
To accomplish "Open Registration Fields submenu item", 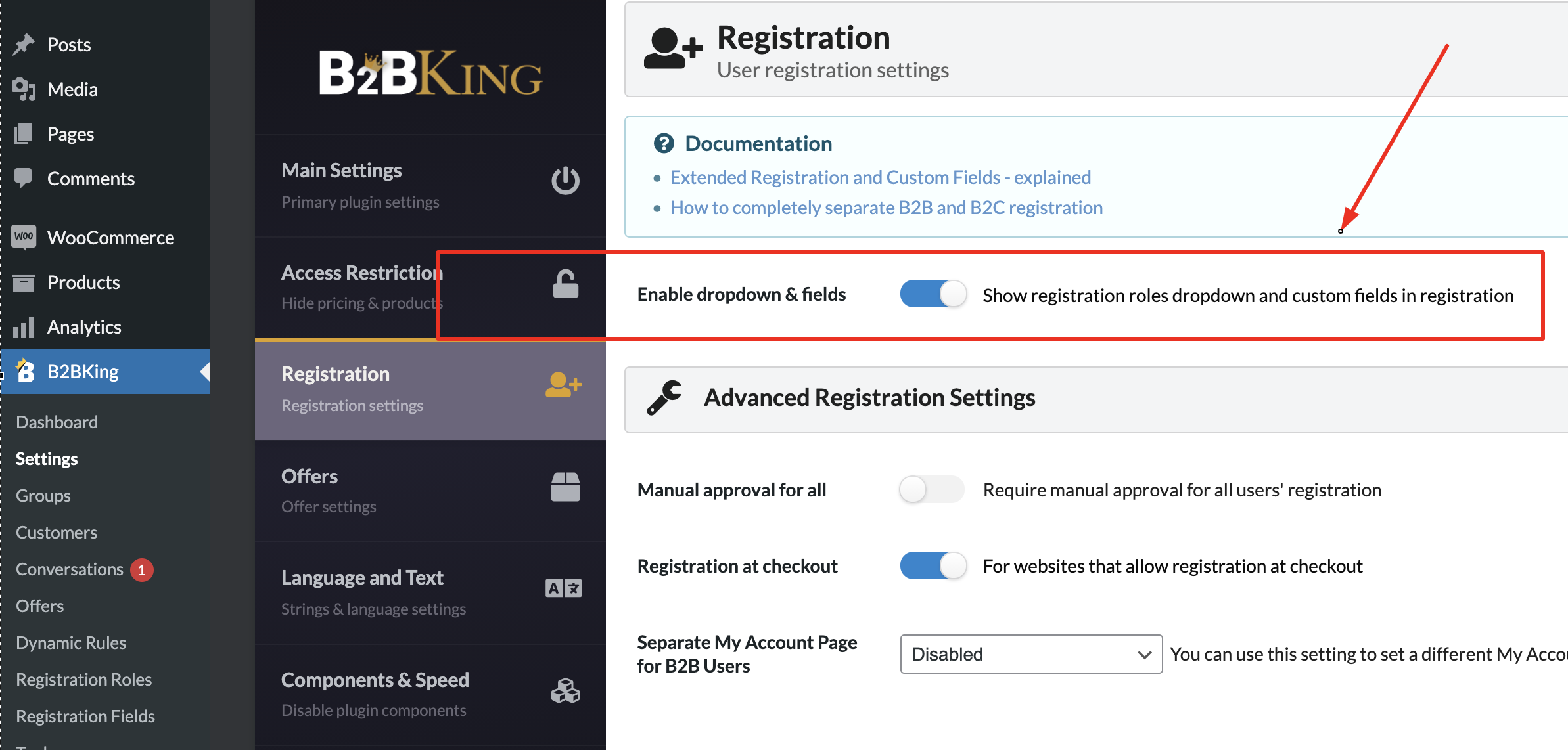I will tap(85, 716).
